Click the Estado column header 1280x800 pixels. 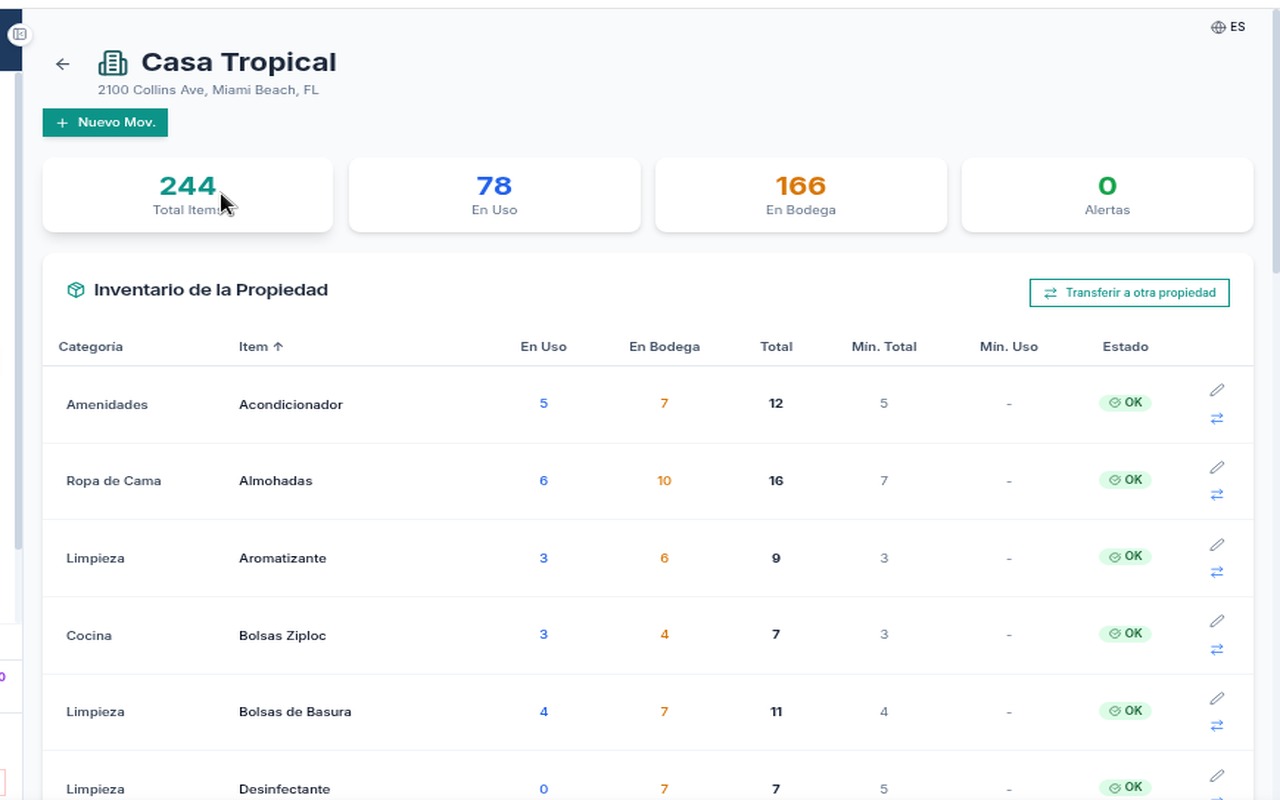(x=1125, y=347)
